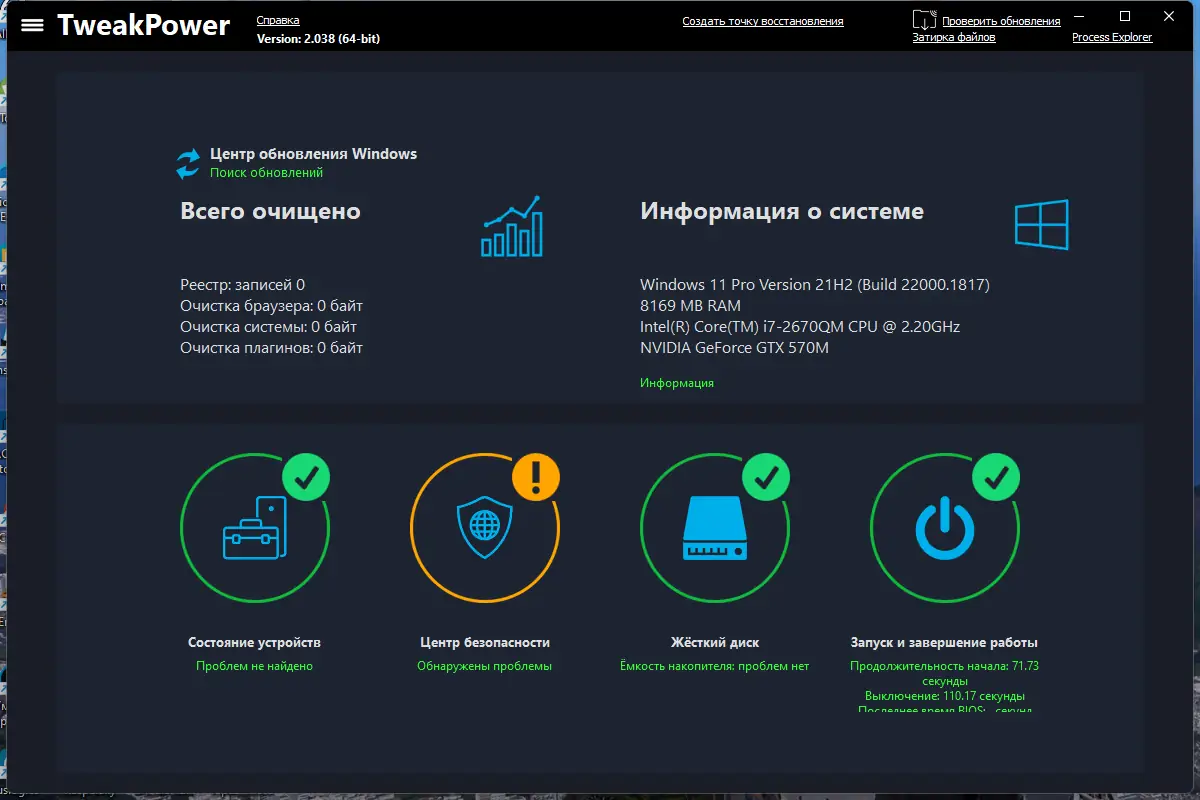Click the Запуск и завершение работы label
Image resolution: width=1200 pixels, height=800 pixels.
(944, 643)
